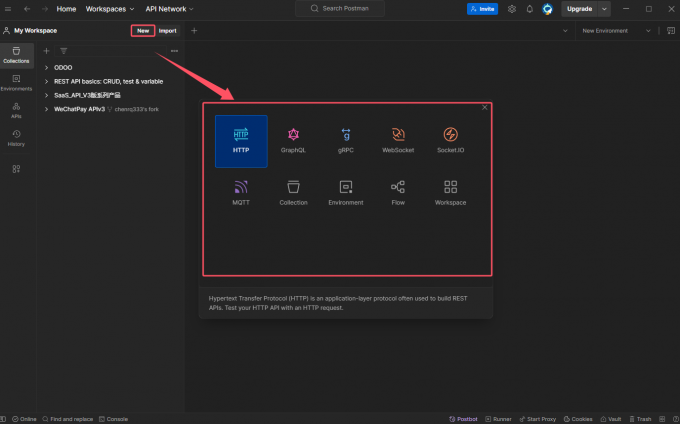Pick the gRPC request option
The width and height of the screenshot is (680, 424).
346,141
